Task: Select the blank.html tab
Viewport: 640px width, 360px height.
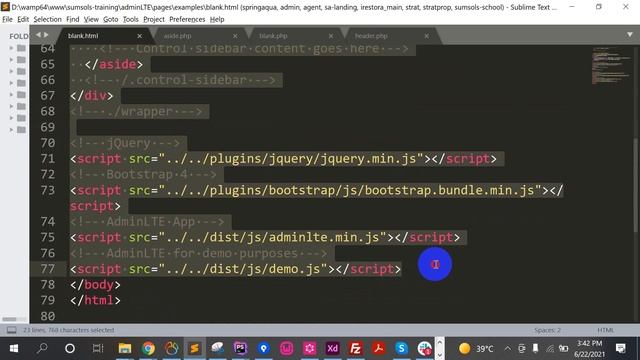Action: click(83, 36)
